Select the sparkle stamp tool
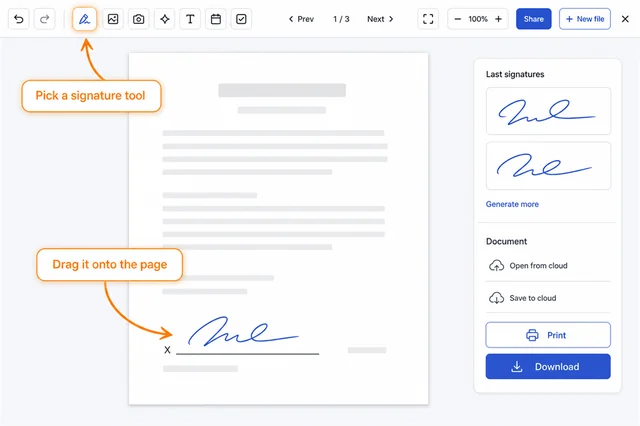This screenshot has width=640, height=426. (x=165, y=19)
